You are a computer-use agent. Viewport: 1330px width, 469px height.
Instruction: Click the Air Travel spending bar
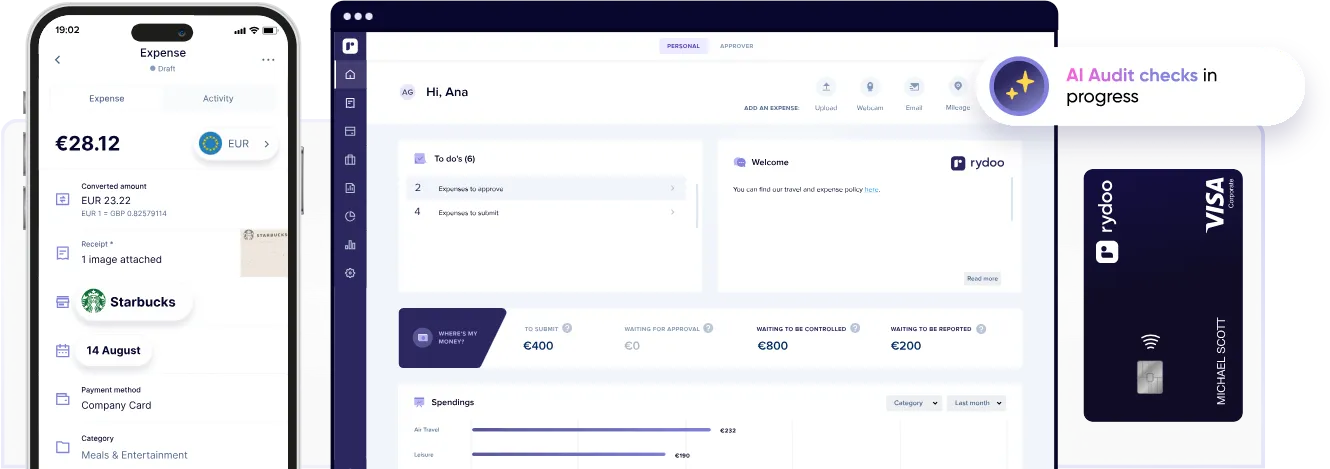click(x=593, y=430)
